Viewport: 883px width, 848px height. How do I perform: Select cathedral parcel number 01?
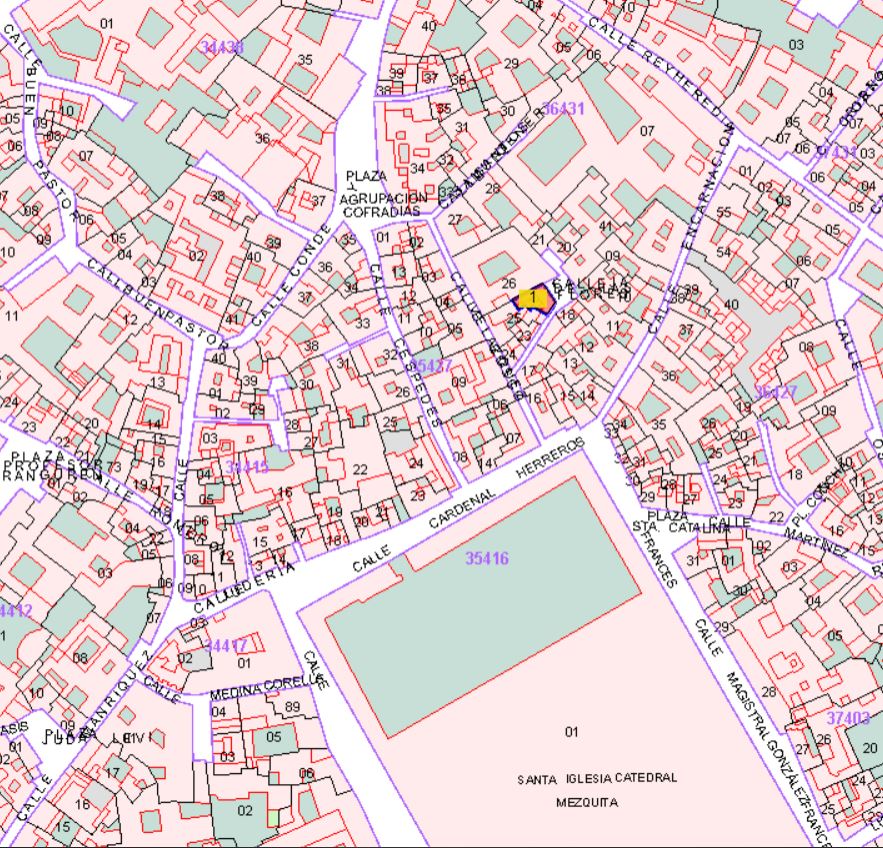coord(571,732)
